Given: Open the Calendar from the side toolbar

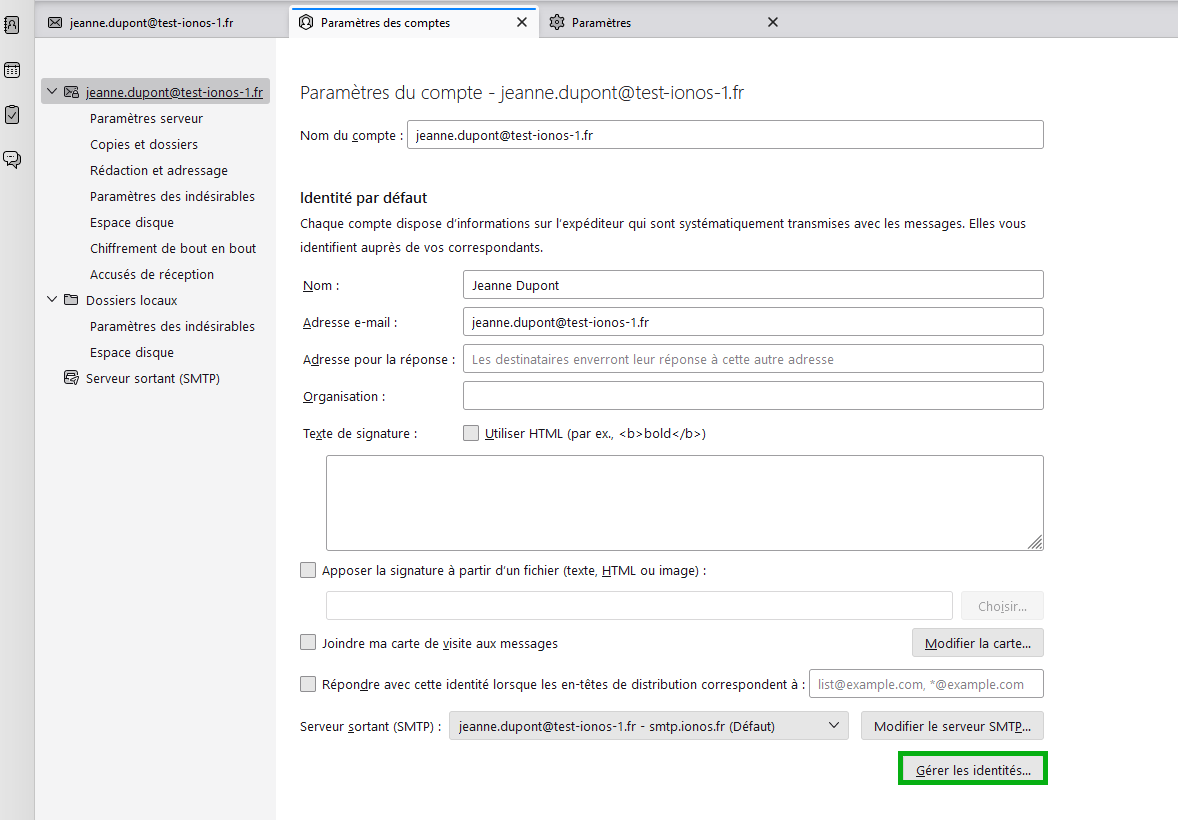Looking at the screenshot, I should (x=12, y=70).
